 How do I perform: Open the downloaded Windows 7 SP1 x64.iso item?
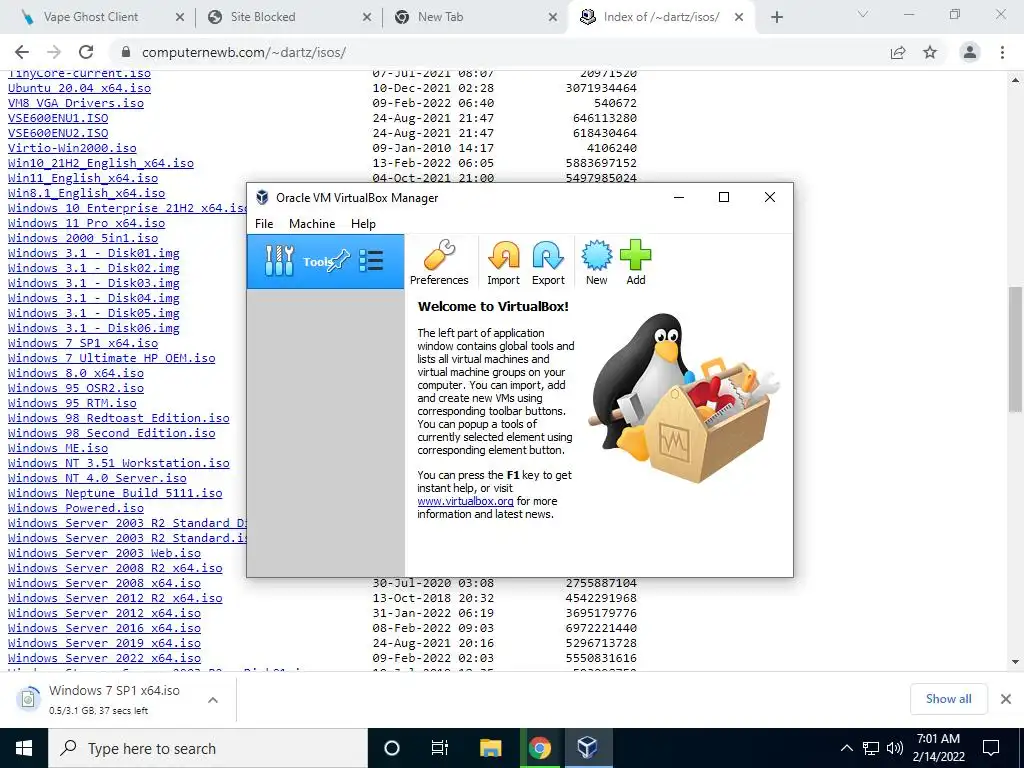(x=114, y=699)
